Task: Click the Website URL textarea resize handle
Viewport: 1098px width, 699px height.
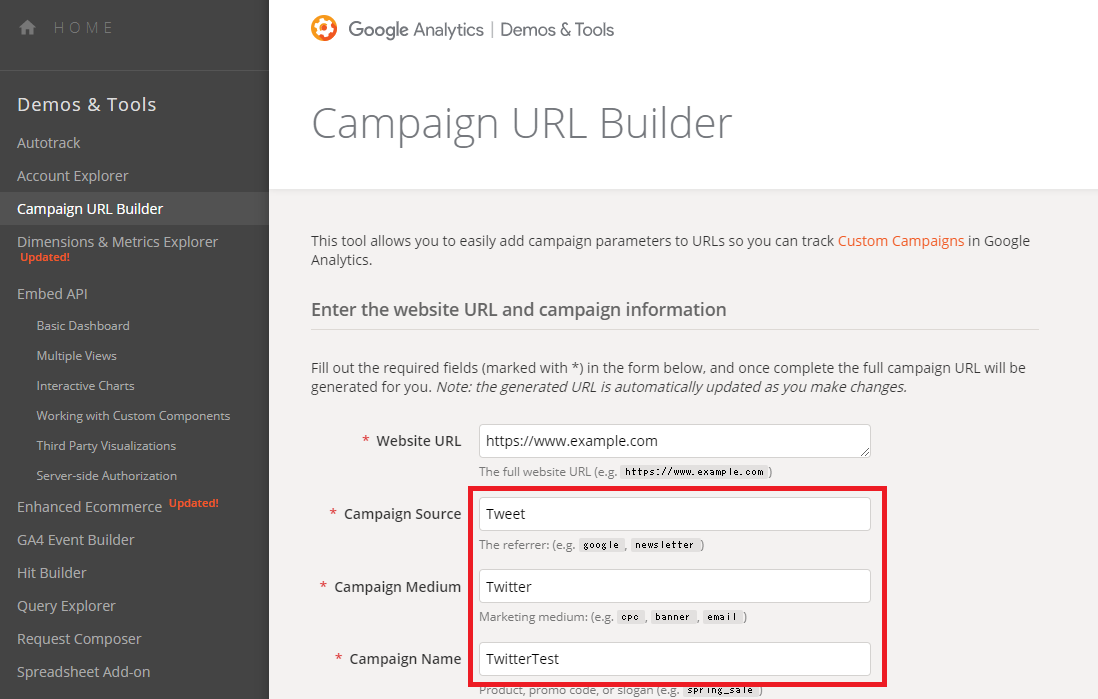Action: 865,452
